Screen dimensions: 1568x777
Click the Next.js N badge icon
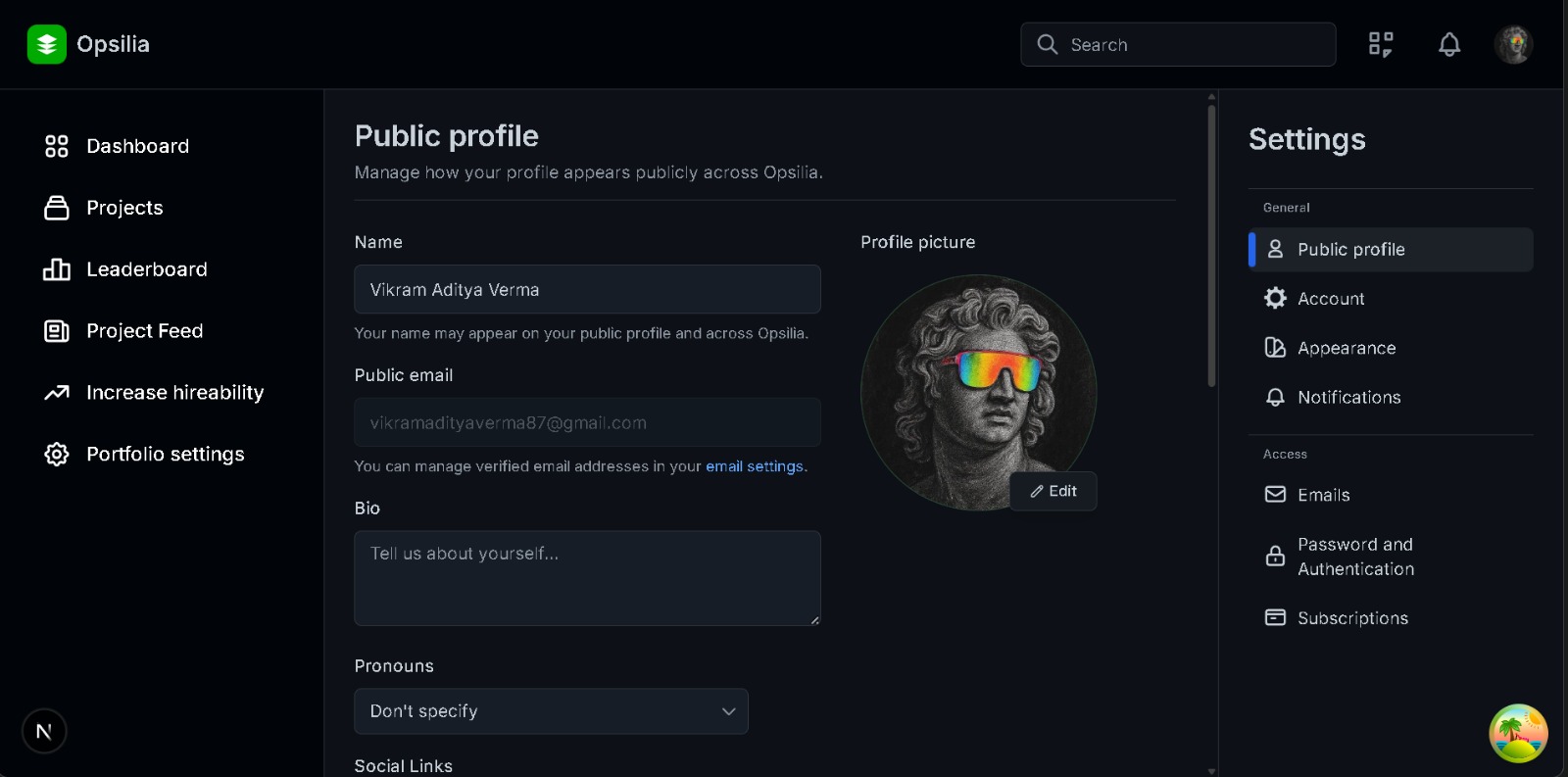tap(44, 731)
